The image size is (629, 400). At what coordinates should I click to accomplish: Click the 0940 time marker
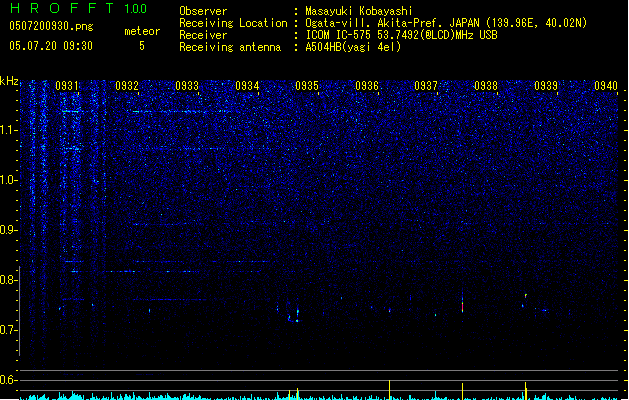(606, 86)
